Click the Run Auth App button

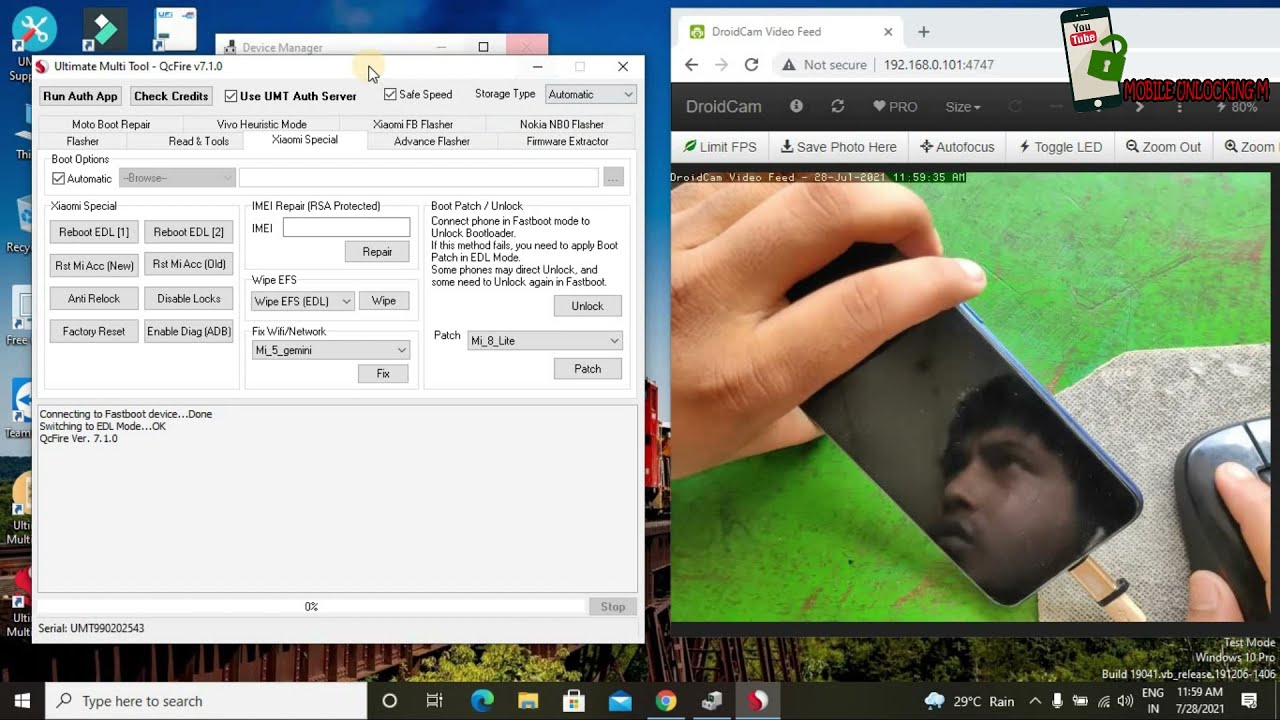pos(80,96)
